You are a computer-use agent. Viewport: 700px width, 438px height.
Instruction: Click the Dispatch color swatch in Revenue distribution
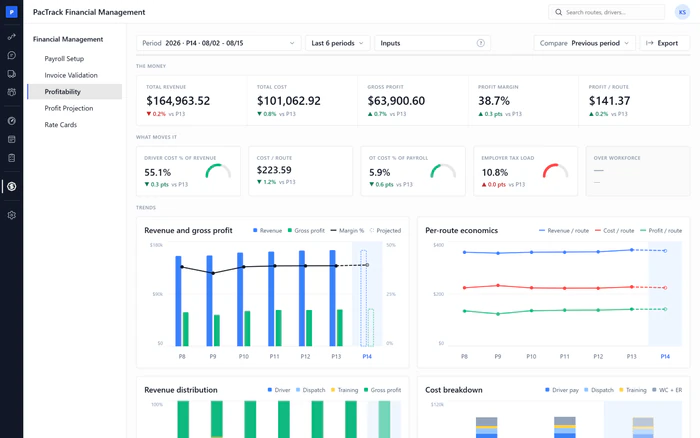(298, 390)
